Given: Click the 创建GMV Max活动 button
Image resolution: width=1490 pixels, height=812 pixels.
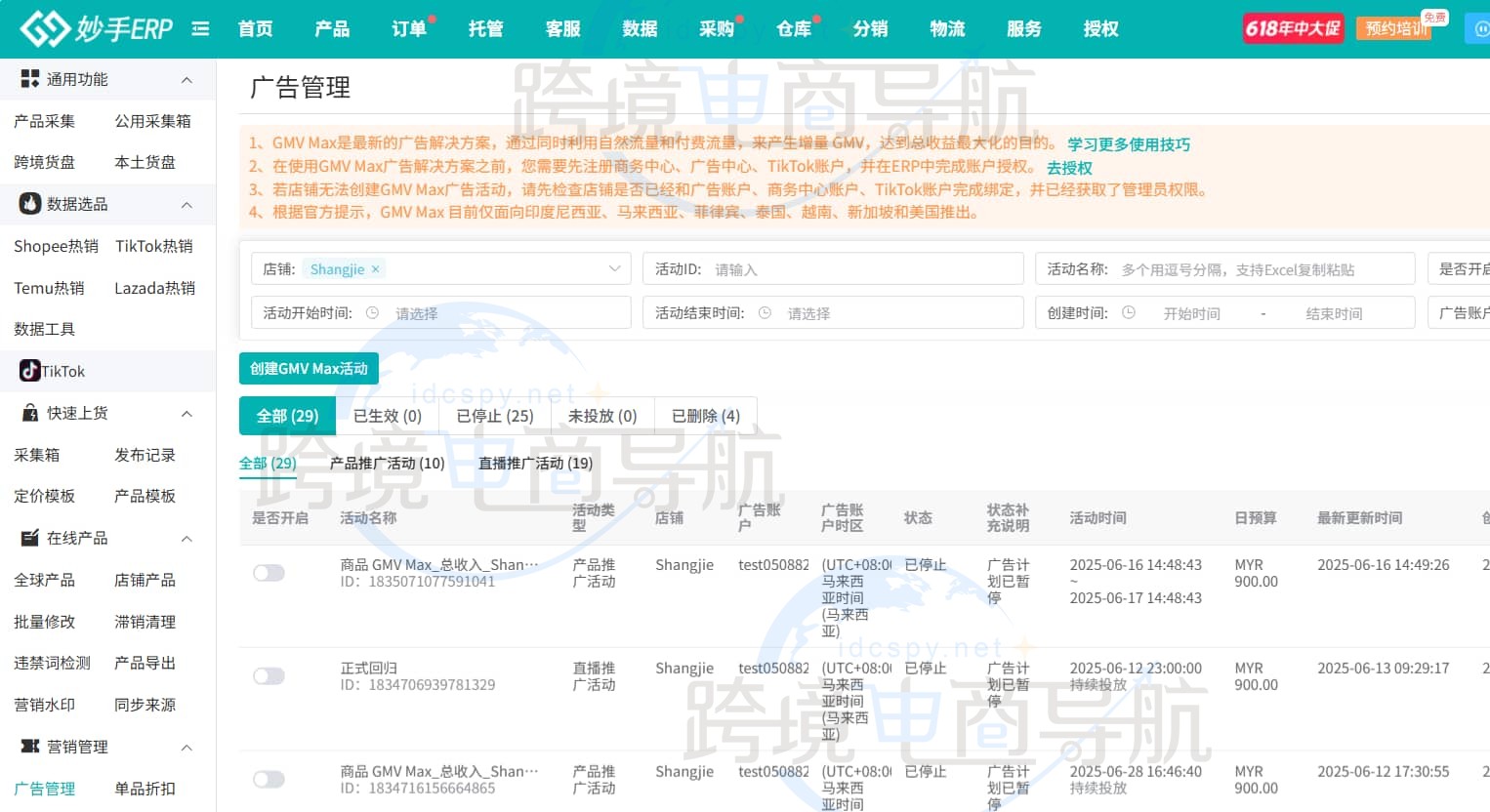Looking at the screenshot, I should [x=309, y=369].
